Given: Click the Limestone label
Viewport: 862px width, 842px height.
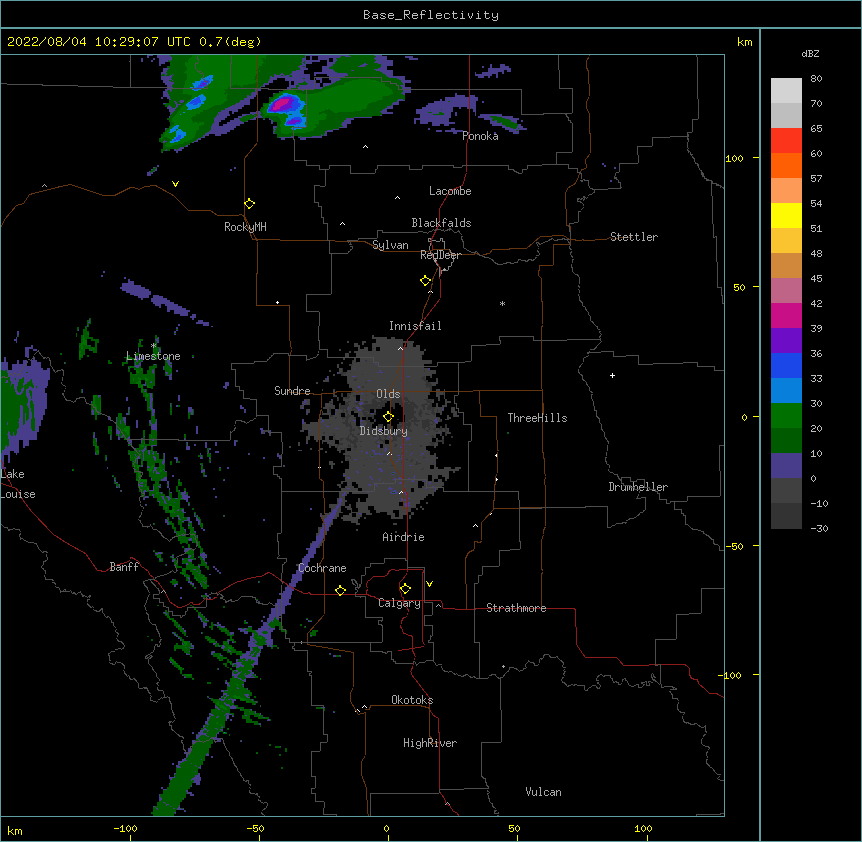Looking at the screenshot, I should pos(153,356).
